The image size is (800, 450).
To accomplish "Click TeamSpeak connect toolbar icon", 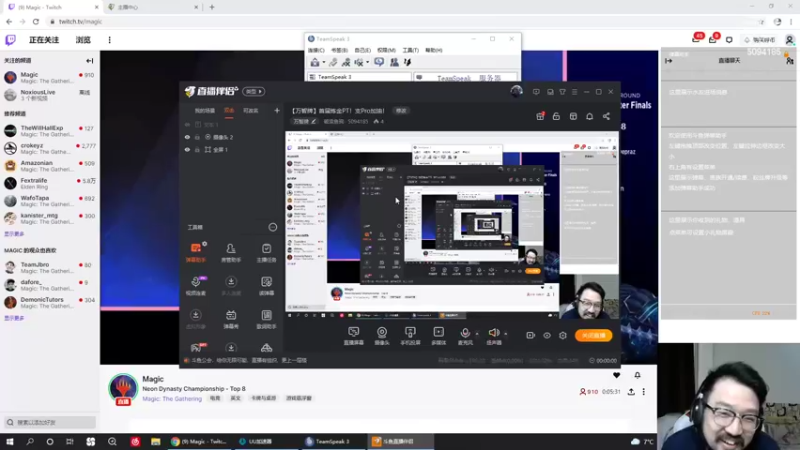I will (x=315, y=62).
